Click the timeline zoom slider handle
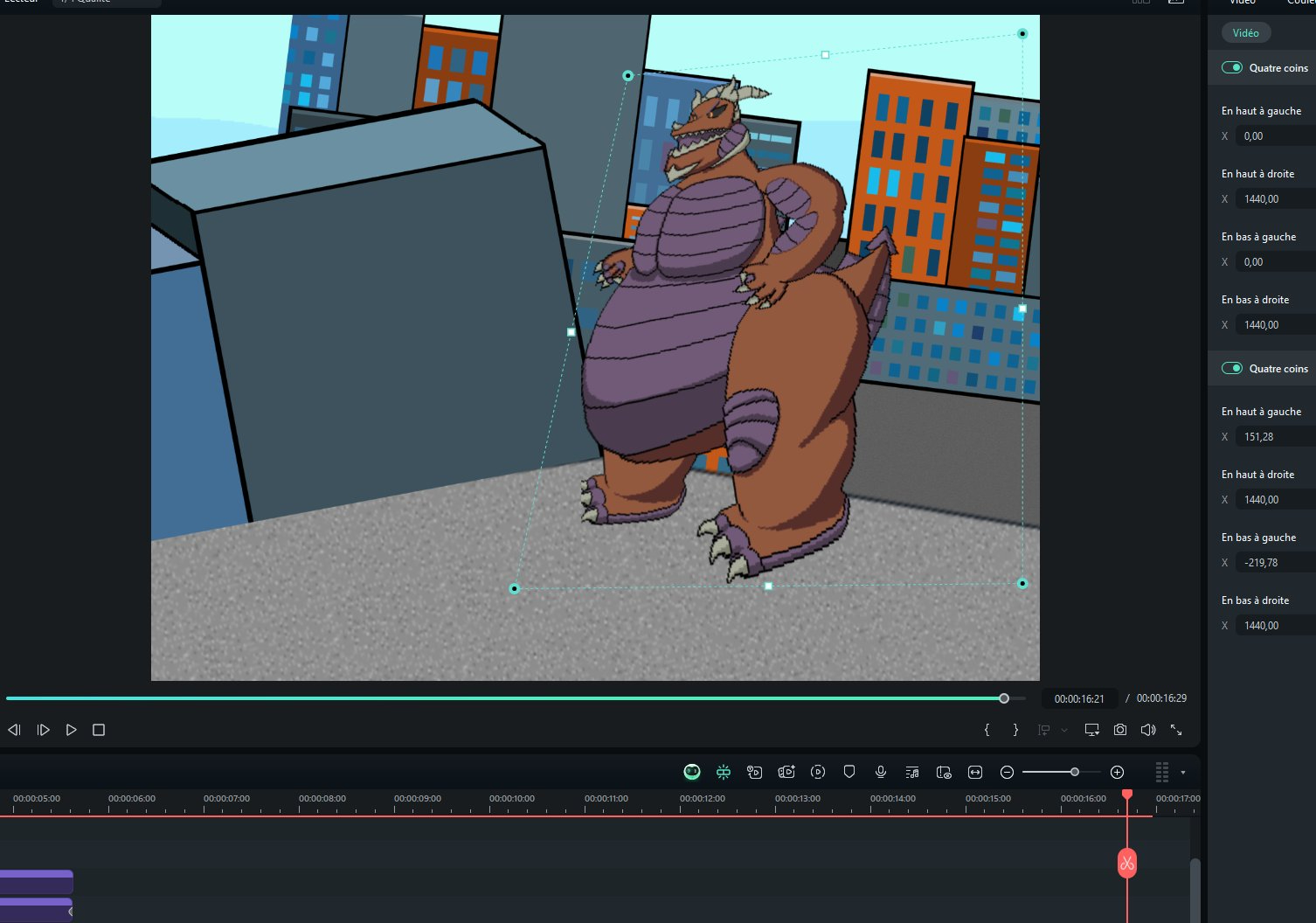Image resolution: width=1316 pixels, height=923 pixels. click(x=1075, y=772)
